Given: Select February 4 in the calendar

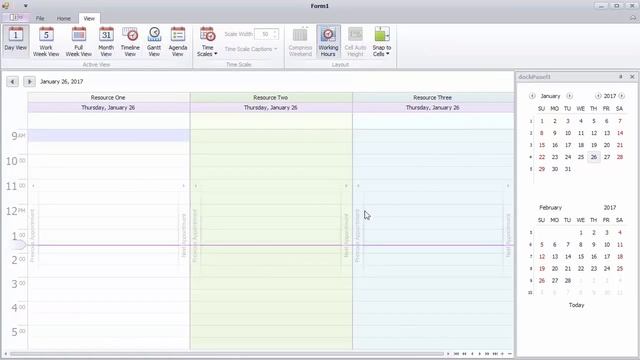Looking at the screenshot, I should (620, 233).
